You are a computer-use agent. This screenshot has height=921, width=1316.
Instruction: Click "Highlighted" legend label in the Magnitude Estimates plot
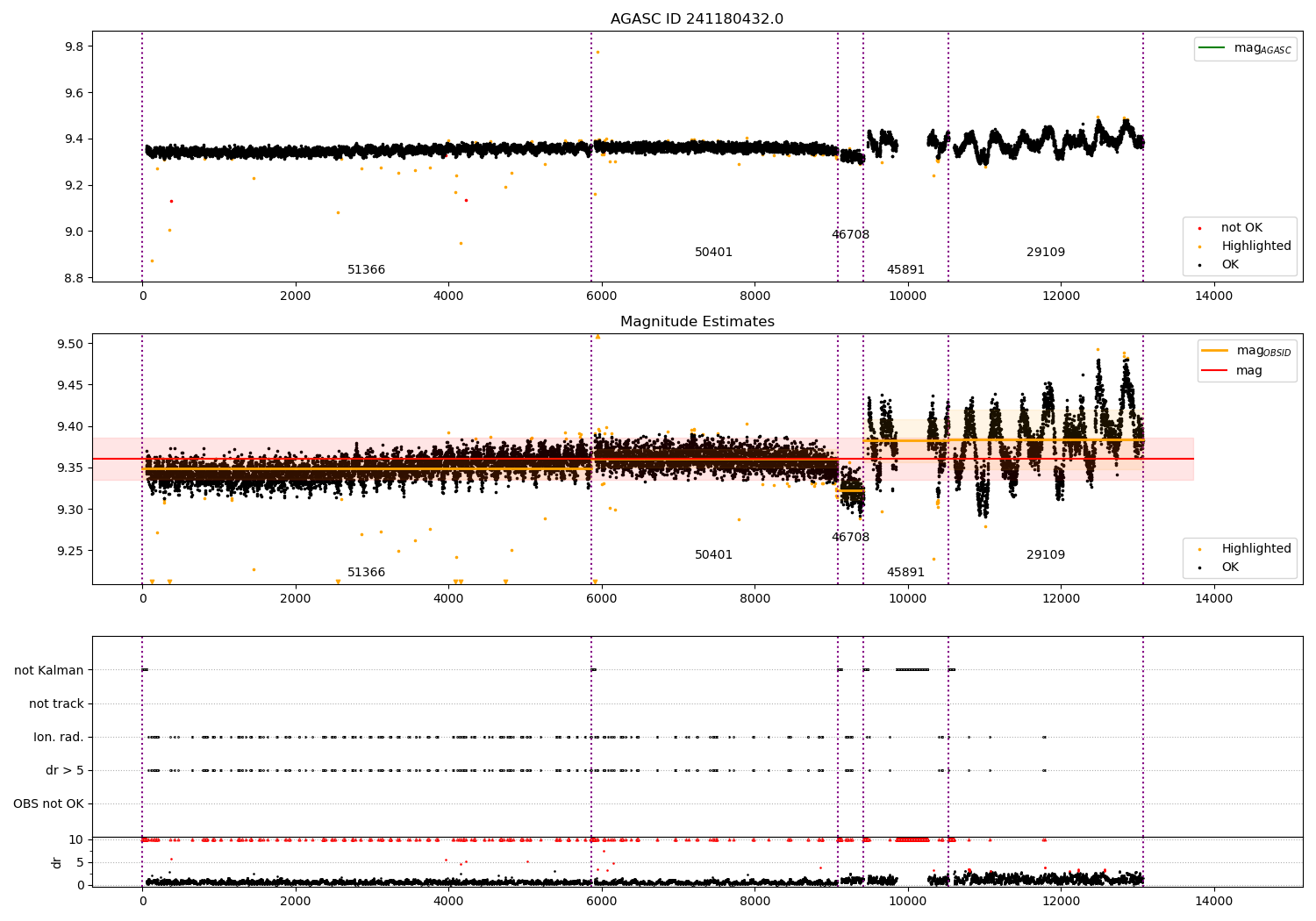pos(1256,549)
